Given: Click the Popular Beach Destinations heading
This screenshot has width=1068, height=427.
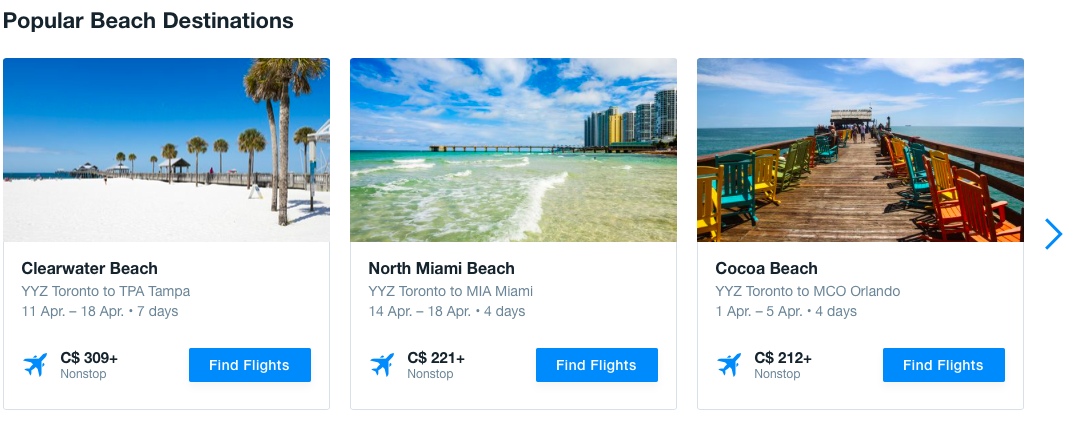Looking at the screenshot, I should [148, 20].
